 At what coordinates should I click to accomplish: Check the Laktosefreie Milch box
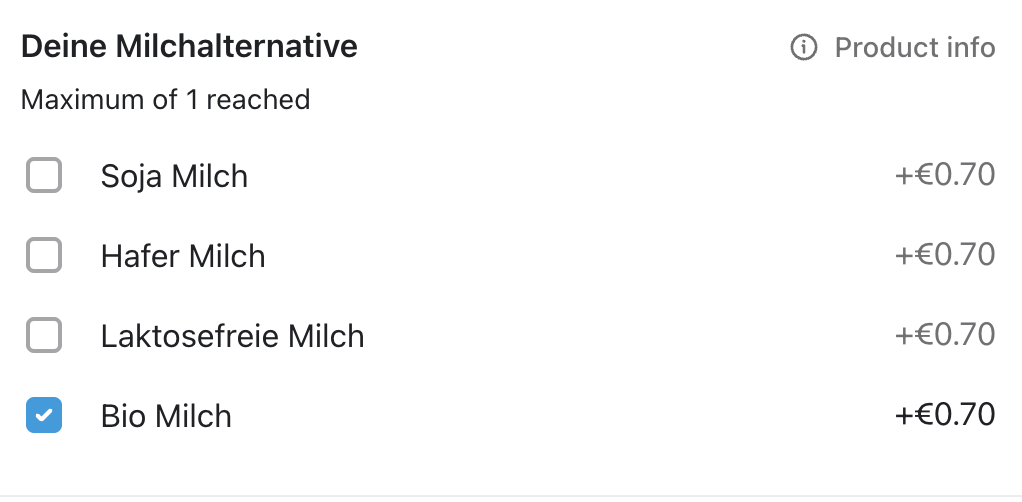44,336
